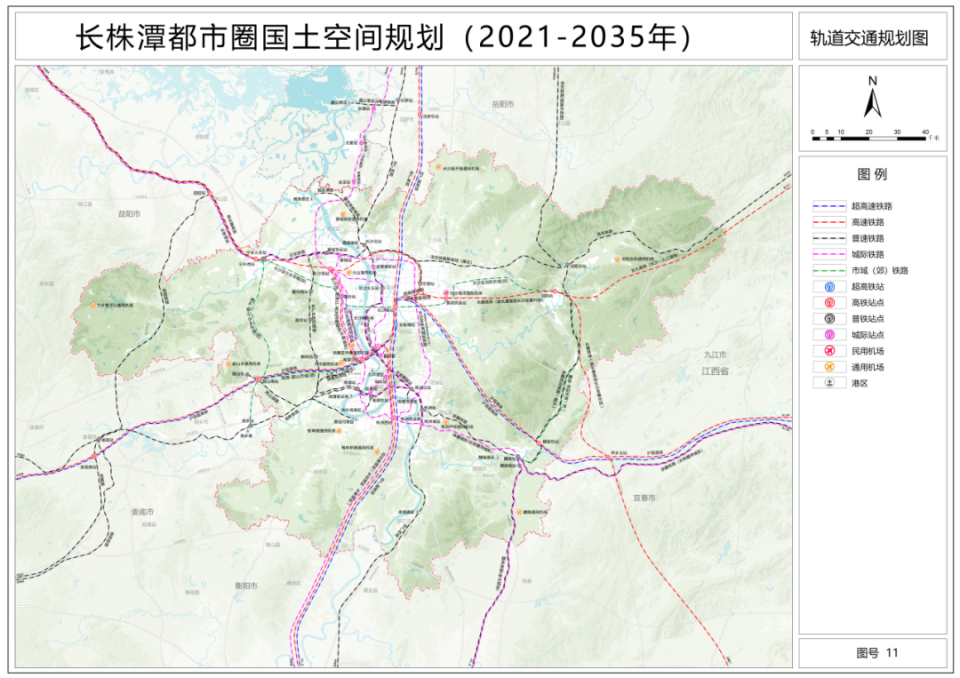960x678 pixels.
Task: Click the red 高铁站点 legend icon
Action: 830,303
